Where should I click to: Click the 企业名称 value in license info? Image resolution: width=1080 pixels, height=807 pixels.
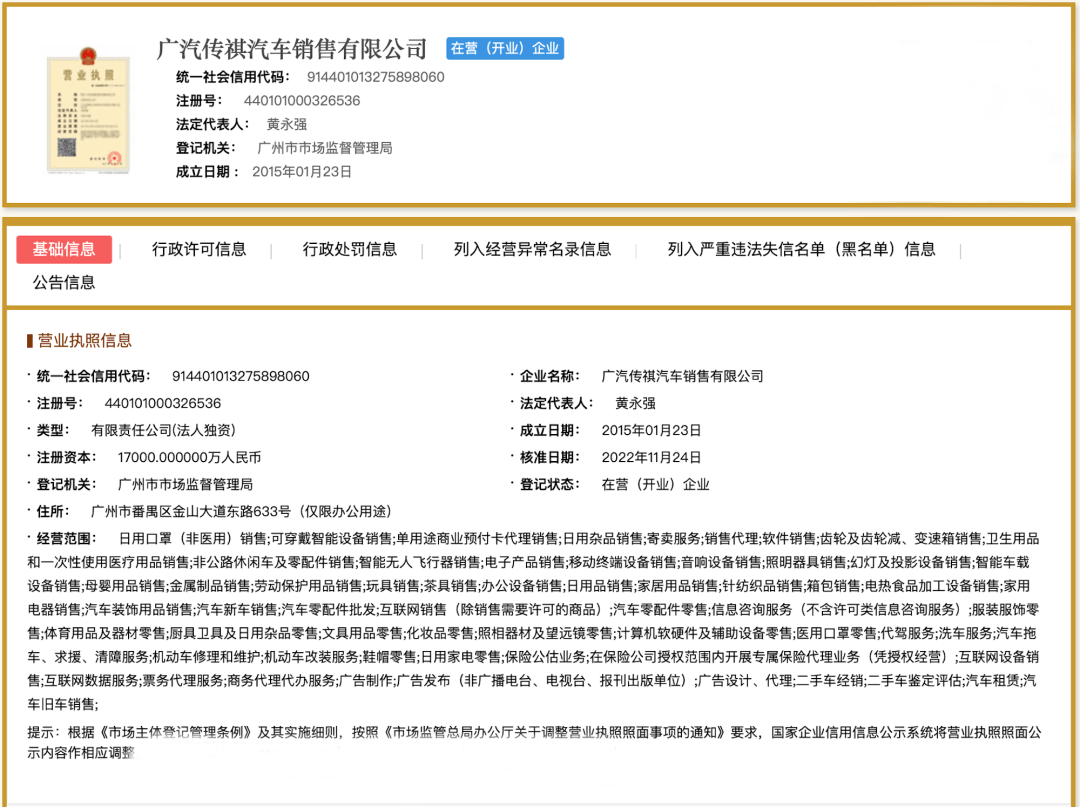tap(682, 376)
